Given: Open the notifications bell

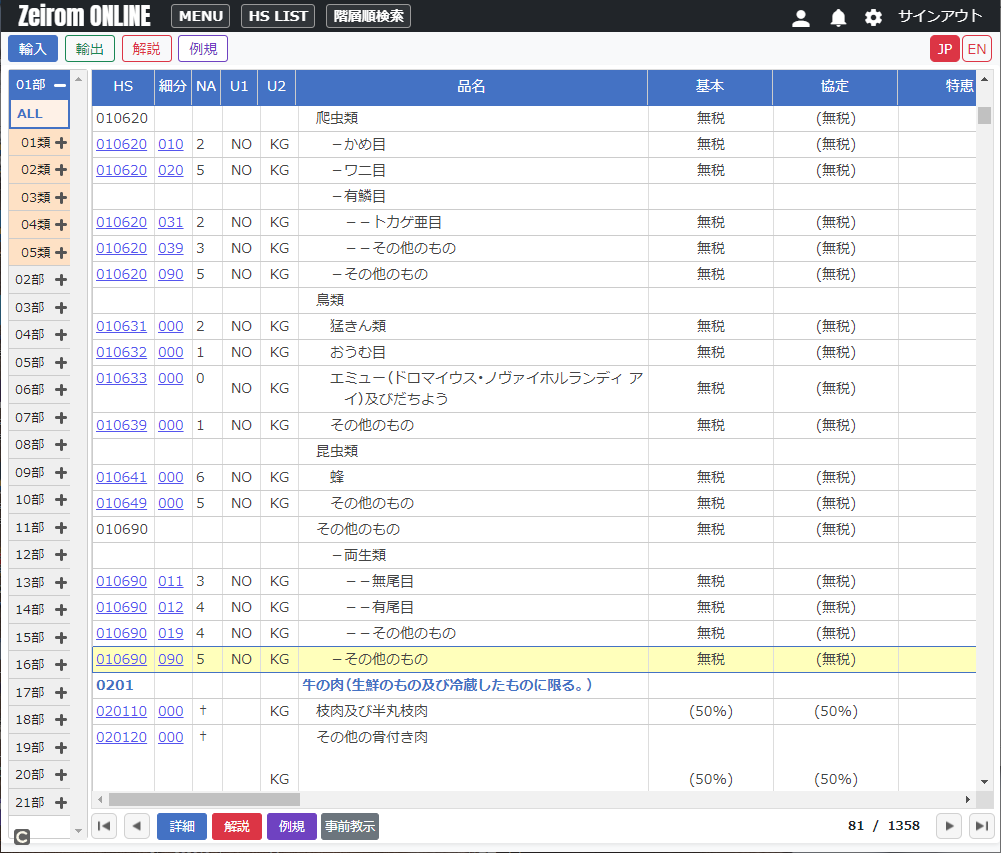Looking at the screenshot, I should pos(838,18).
